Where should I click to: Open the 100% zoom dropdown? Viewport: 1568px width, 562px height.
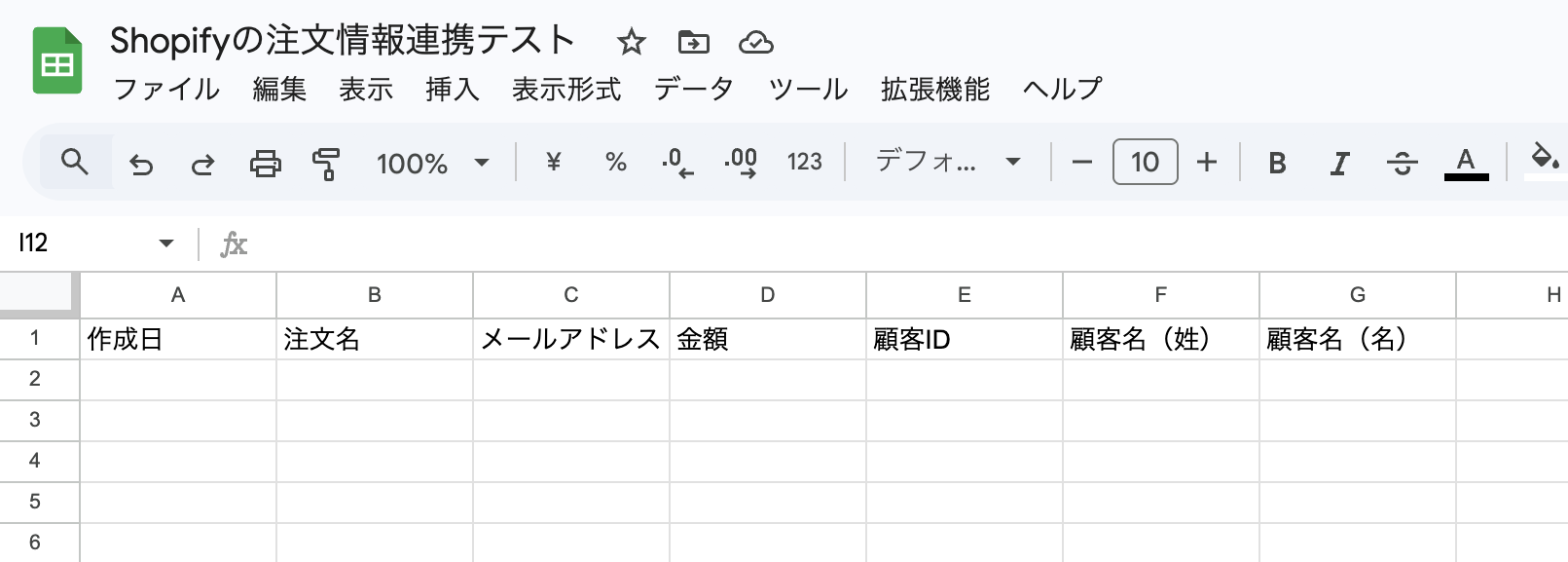432,163
